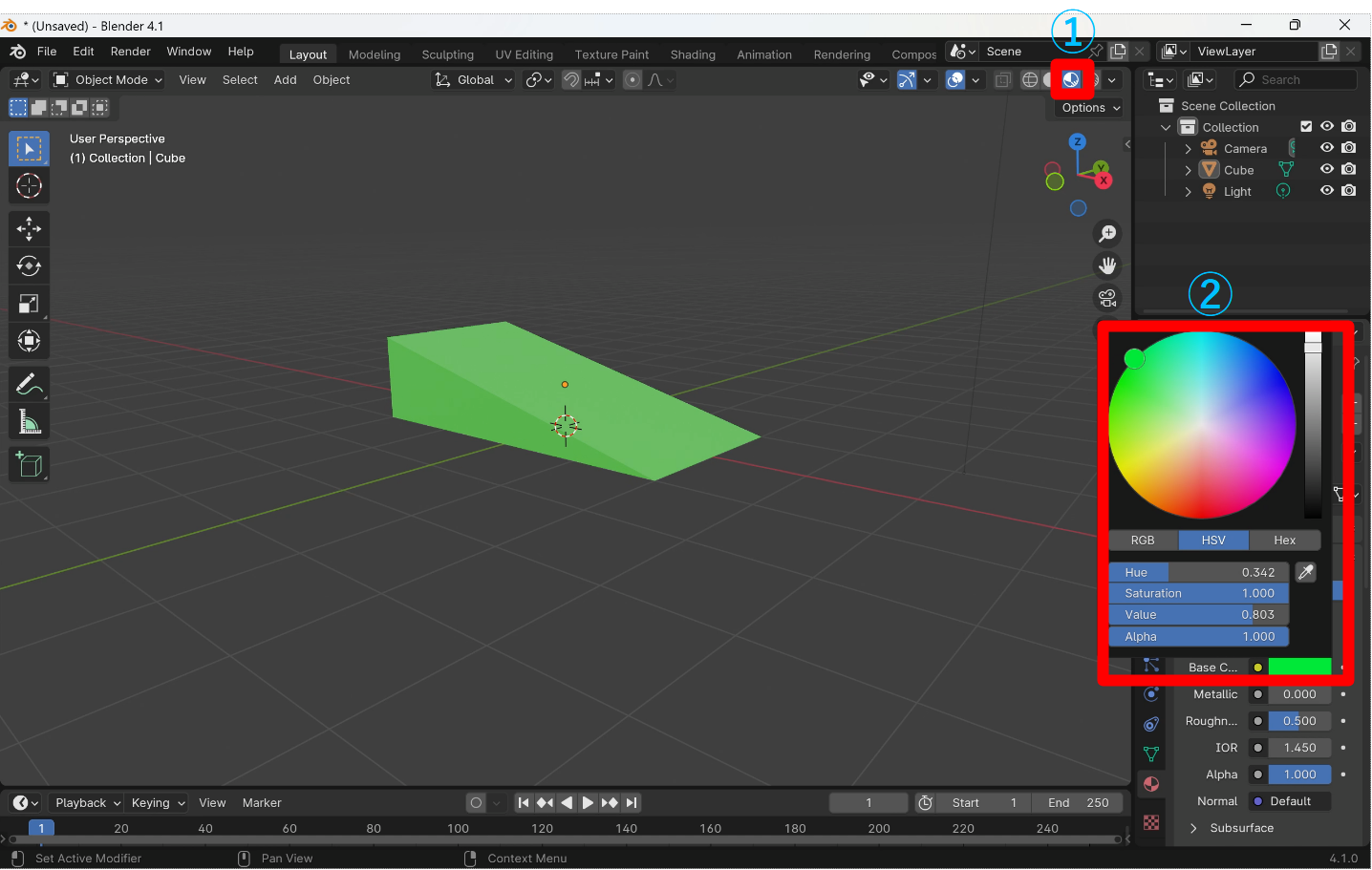This screenshot has width=1372, height=870.
Task: Open the viewport Add menu
Action: click(286, 80)
